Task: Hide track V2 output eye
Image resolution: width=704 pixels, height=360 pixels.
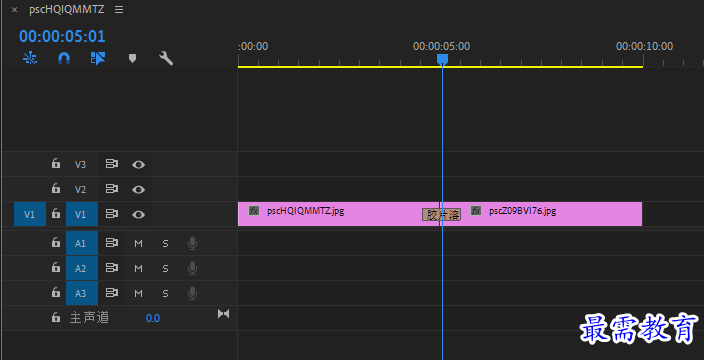Action: [x=138, y=189]
